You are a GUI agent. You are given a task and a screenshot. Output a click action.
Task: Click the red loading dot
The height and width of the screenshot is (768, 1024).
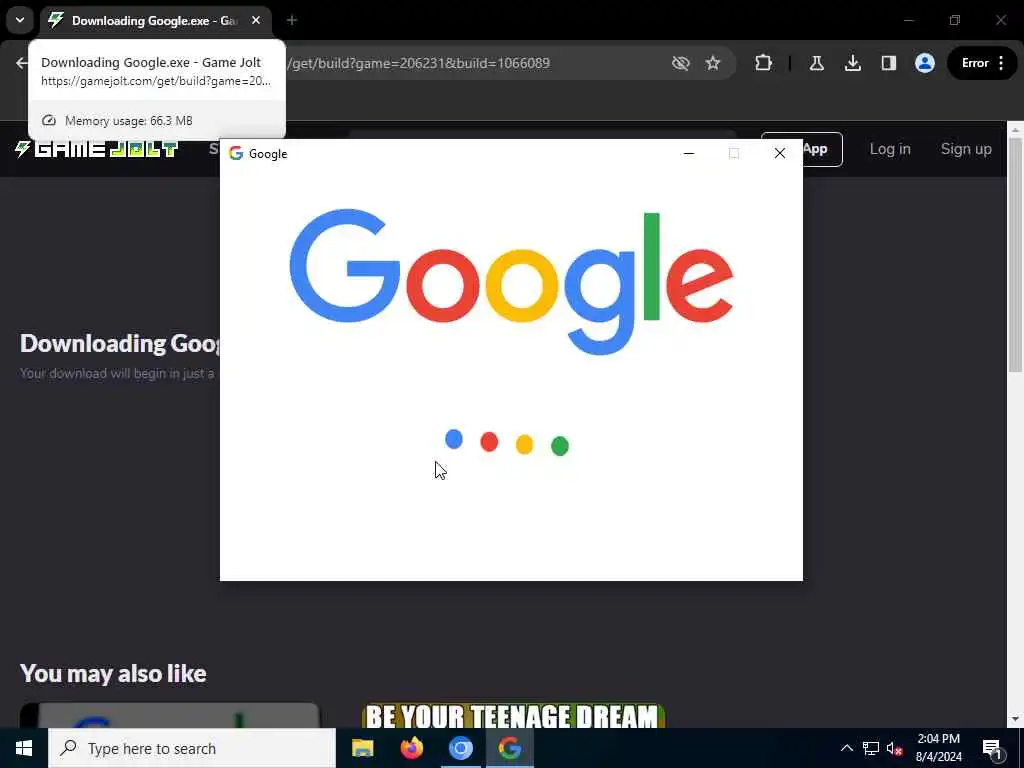tap(489, 442)
